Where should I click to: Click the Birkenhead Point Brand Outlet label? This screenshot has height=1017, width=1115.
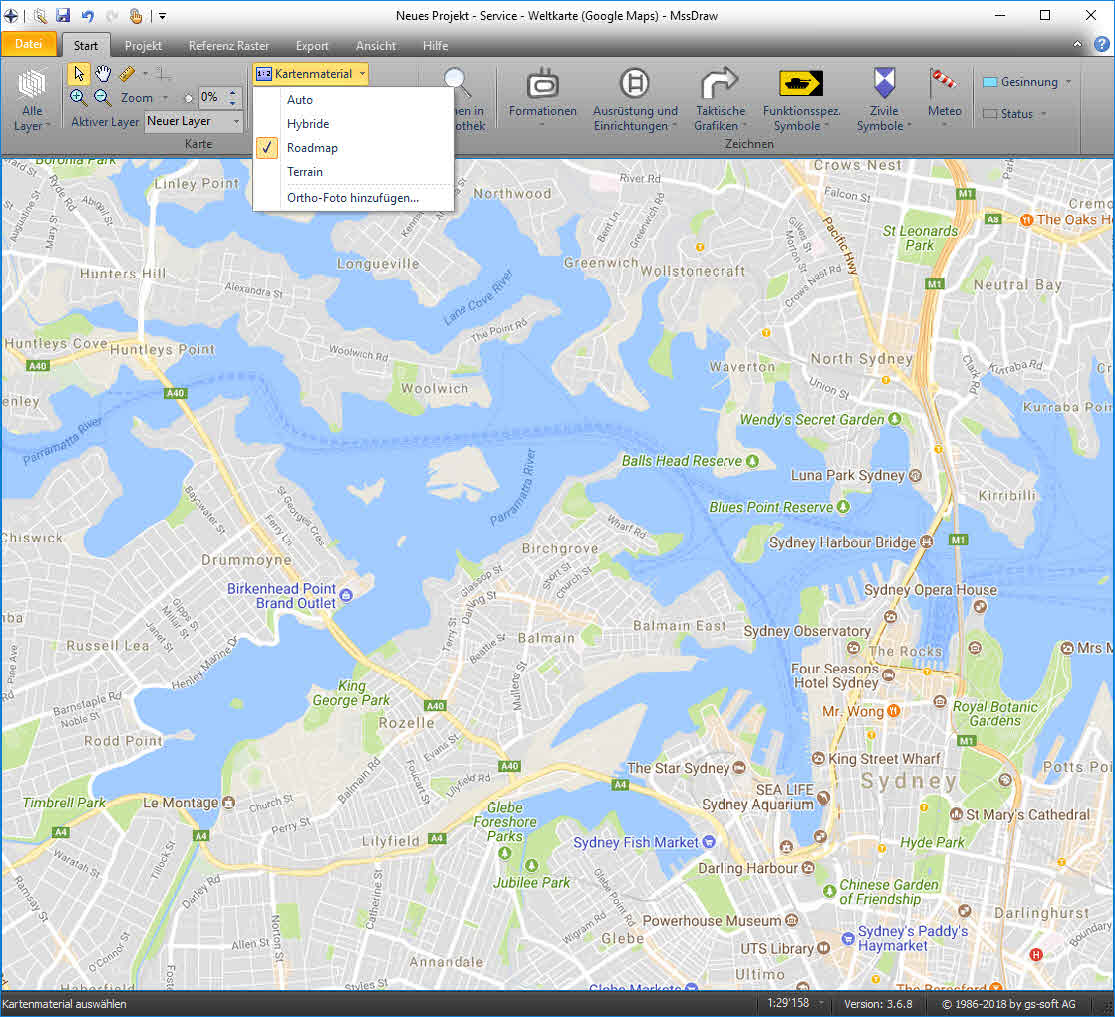click(282, 596)
